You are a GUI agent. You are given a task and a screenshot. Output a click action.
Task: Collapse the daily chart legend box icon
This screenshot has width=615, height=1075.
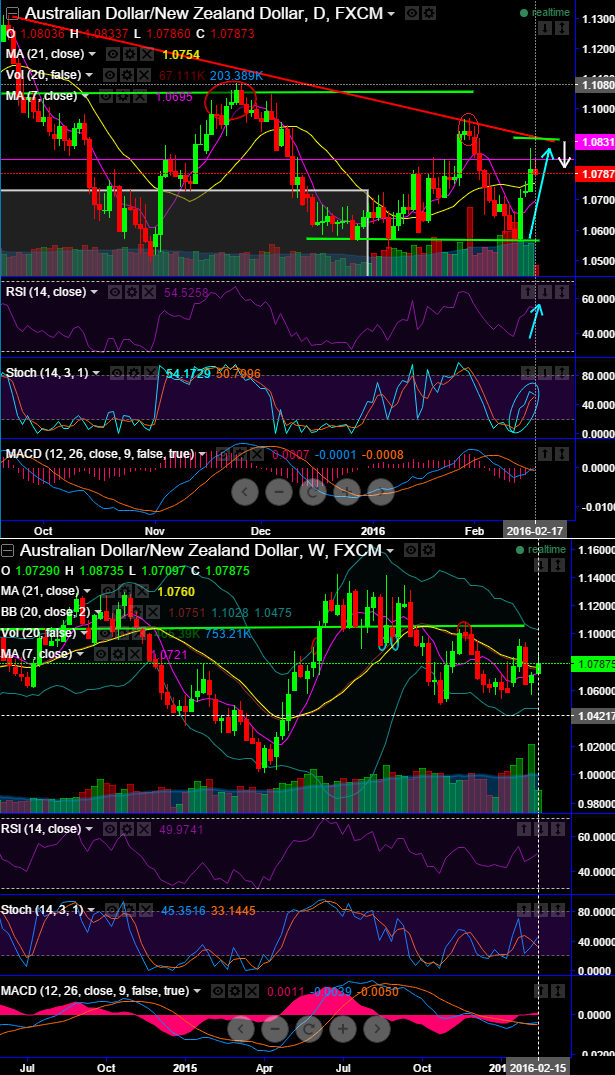coord(12,14)
